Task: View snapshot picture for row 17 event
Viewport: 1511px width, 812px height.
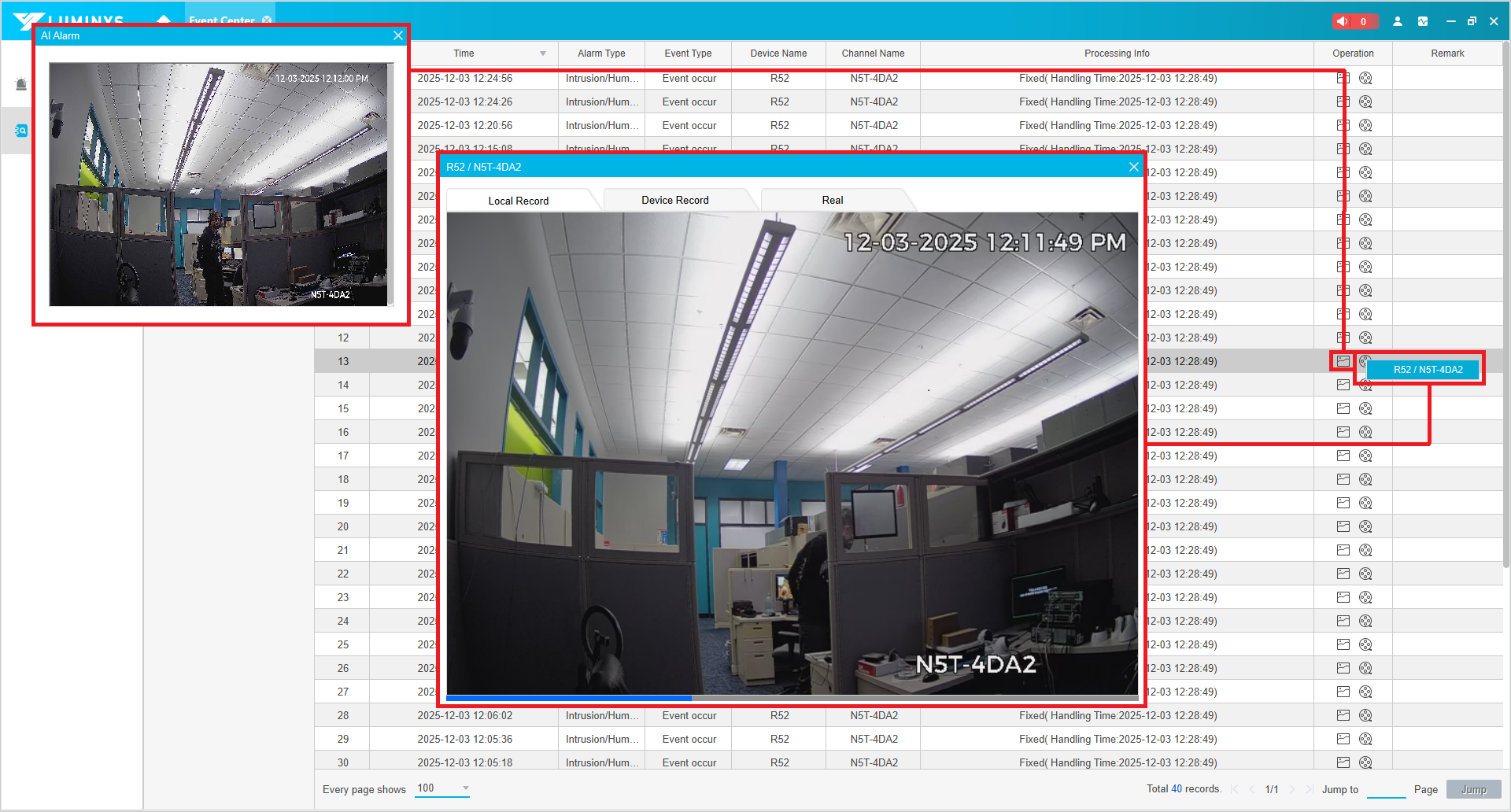Action: (1343, 456)
